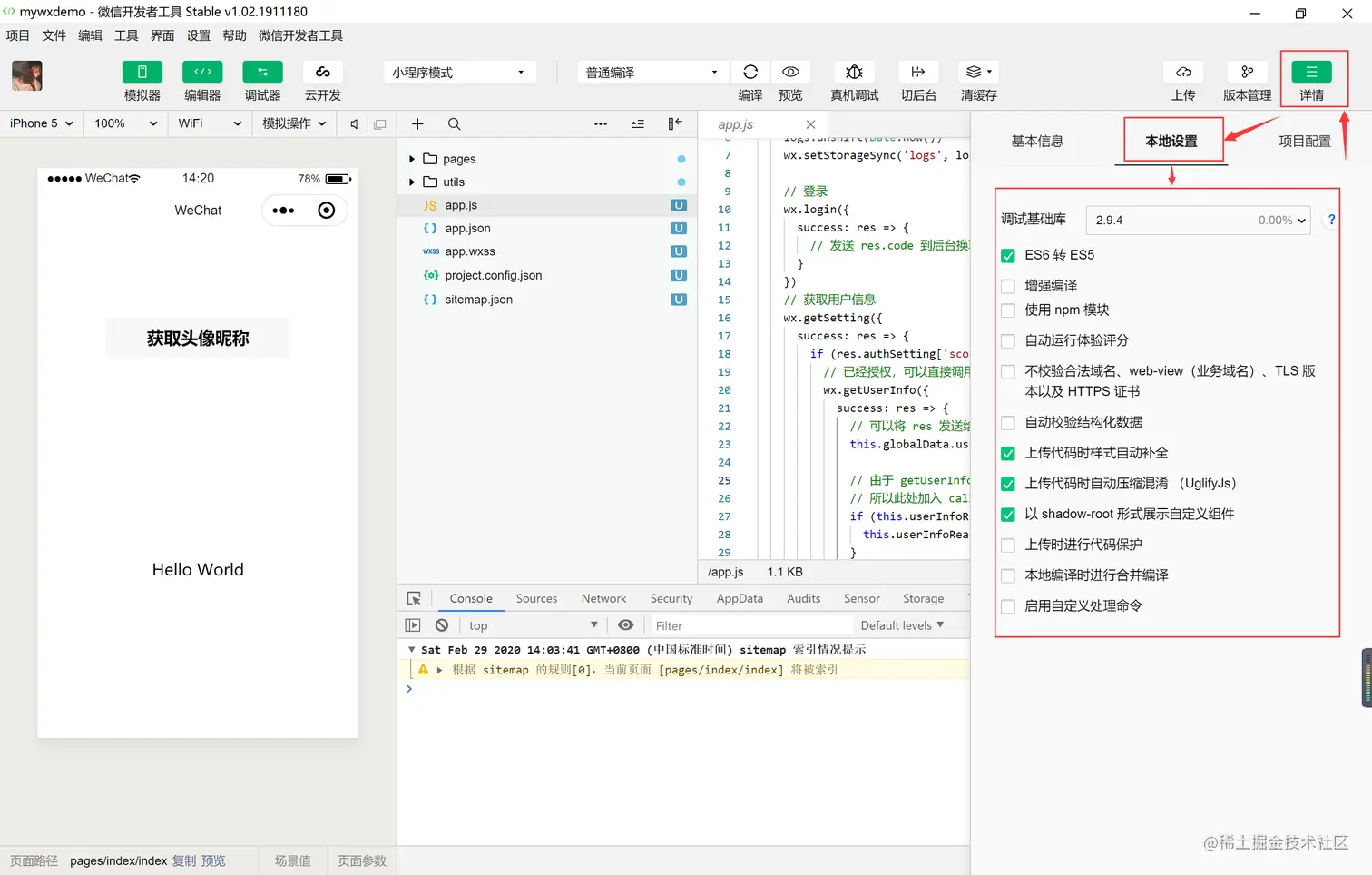Switch to the 项目配置 tab

coord(1305,141)
